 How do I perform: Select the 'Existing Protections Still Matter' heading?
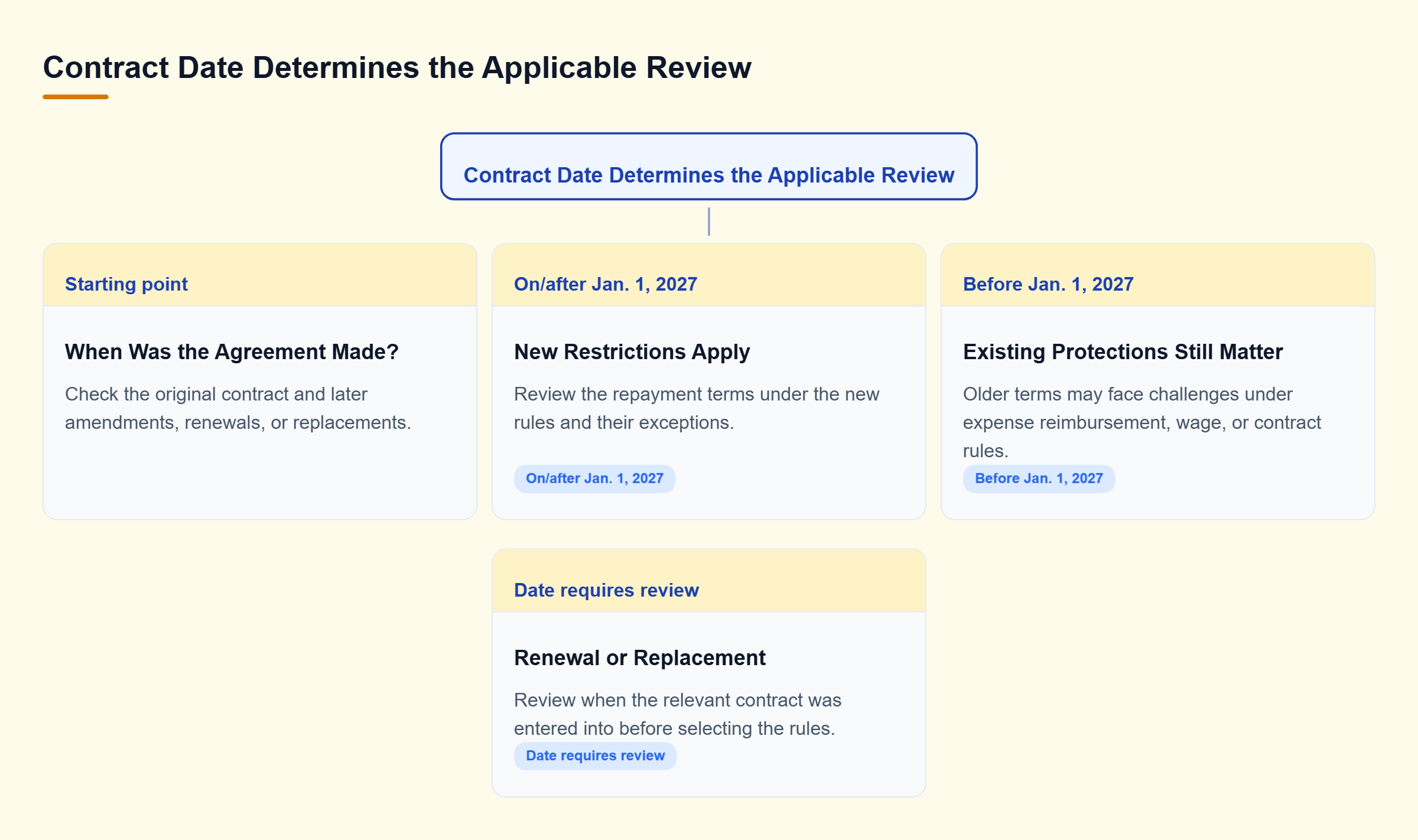(x=1123, y=351)
